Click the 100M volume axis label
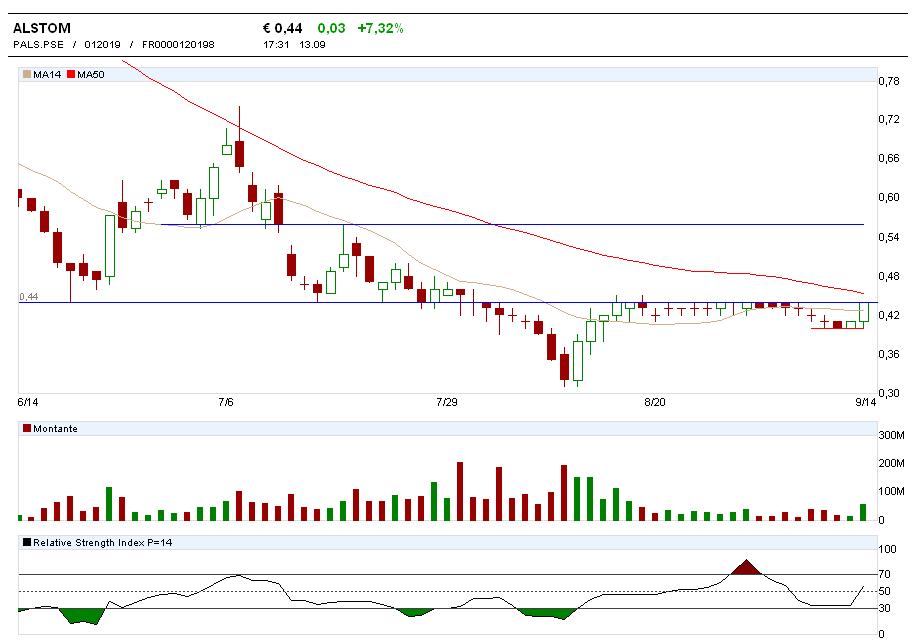 tap(891, 491)
